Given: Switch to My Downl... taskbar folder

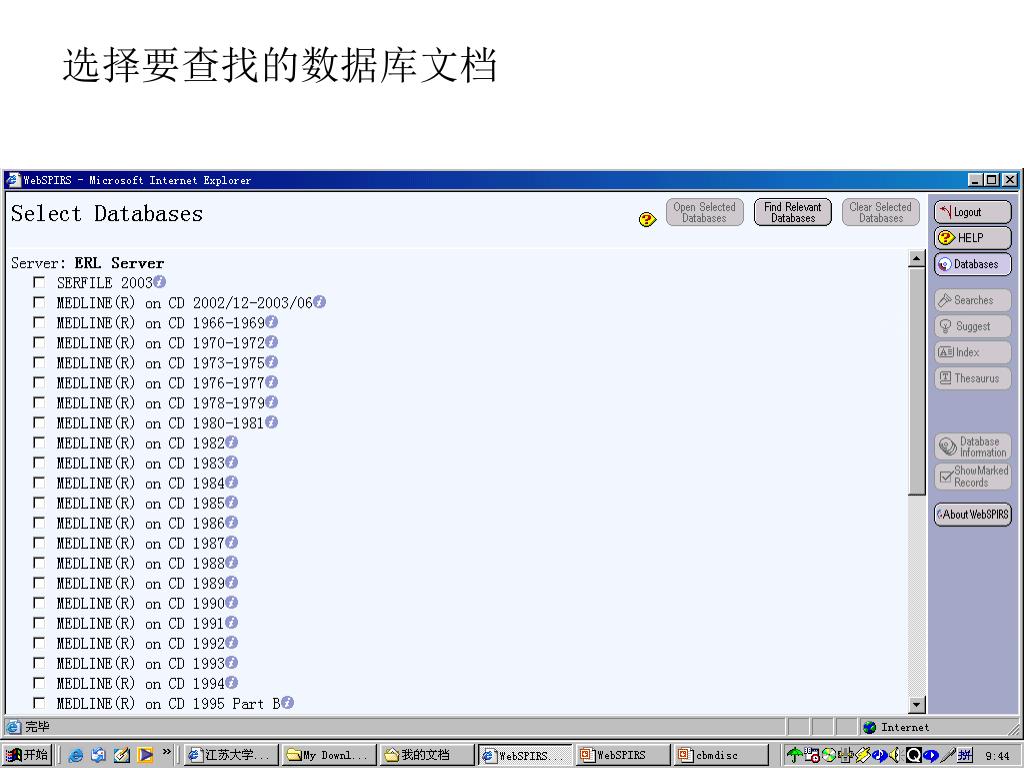Looking at the screenshot, I should pyautogui.click(x=329, y=755).
